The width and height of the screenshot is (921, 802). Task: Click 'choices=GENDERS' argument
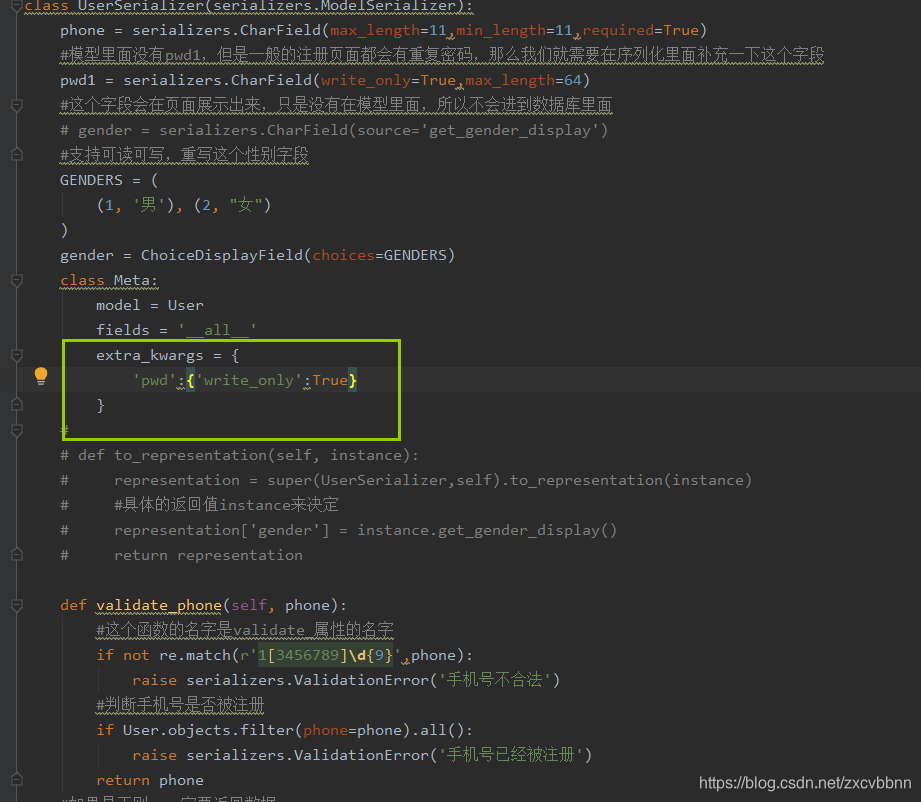click(x=379, y=256)
